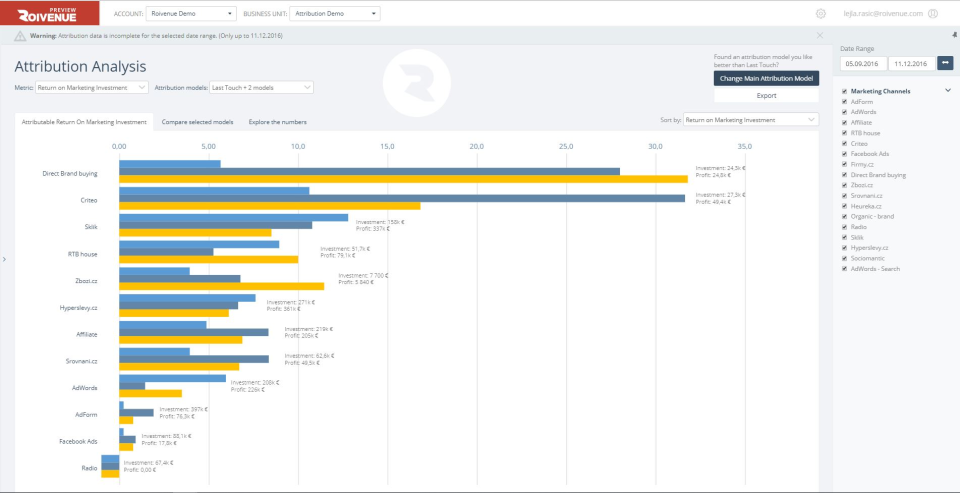
Task: Click the Direct Brand buying axis label
Action: [70, 173]
